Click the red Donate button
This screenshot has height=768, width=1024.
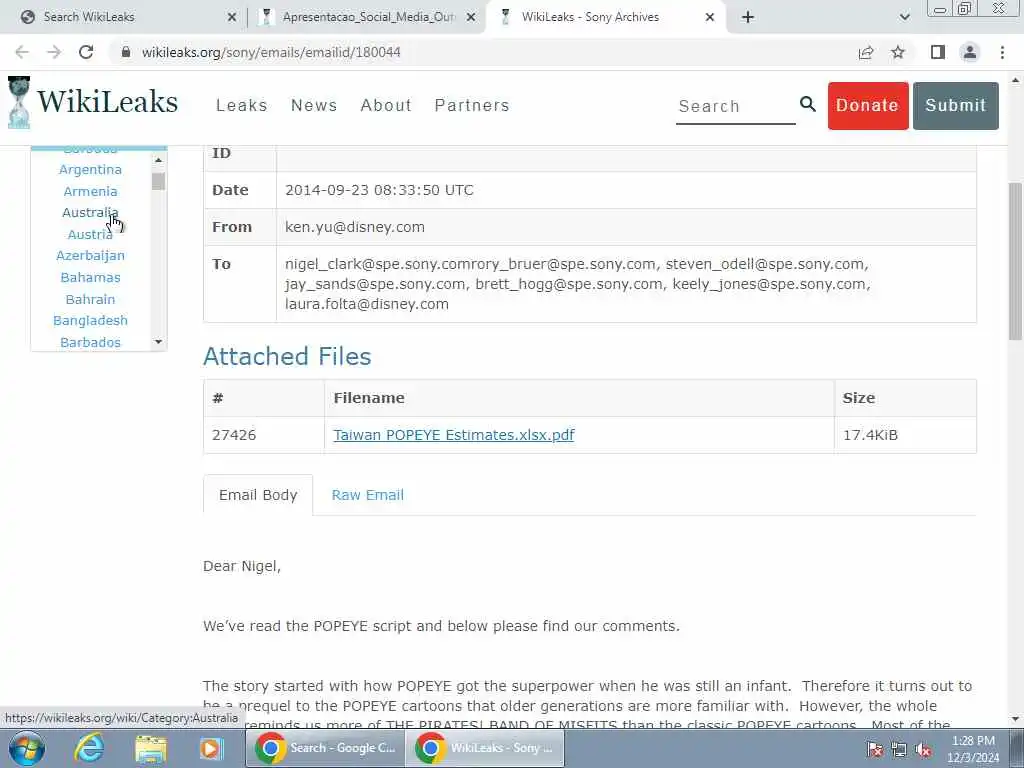tap(868, 106)
